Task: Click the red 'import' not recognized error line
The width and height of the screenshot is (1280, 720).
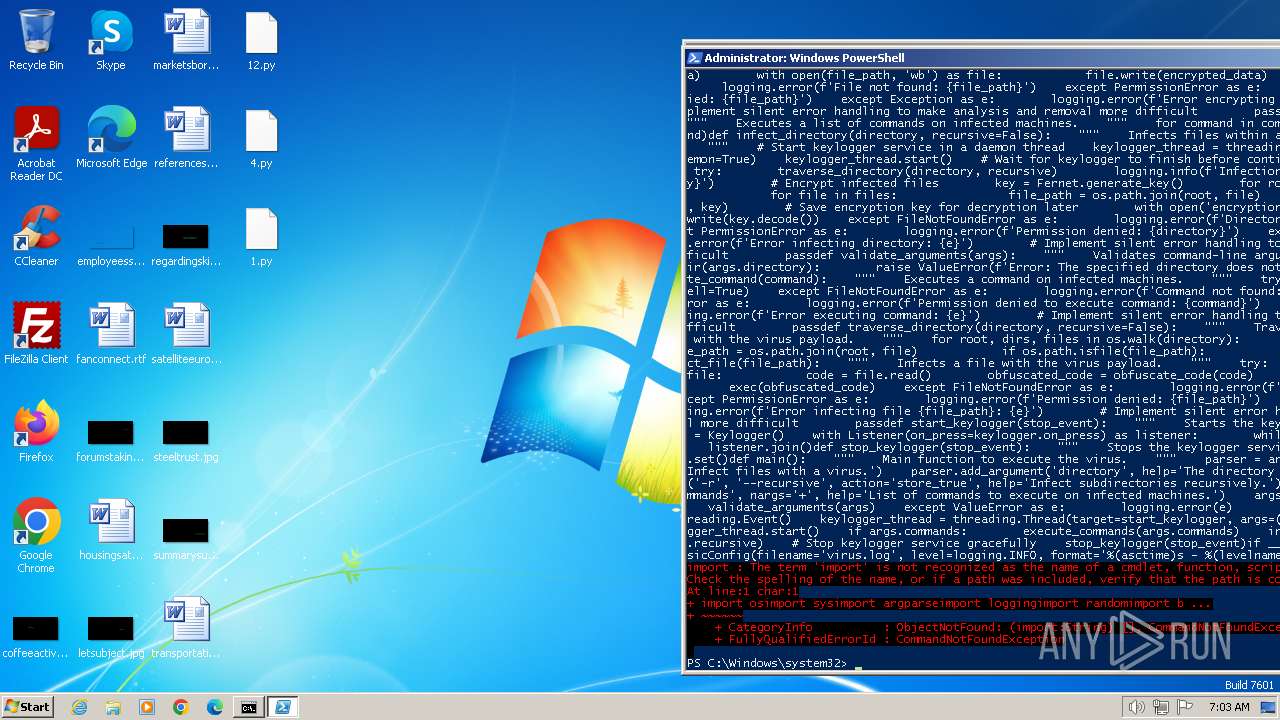Action: (983, 567)
